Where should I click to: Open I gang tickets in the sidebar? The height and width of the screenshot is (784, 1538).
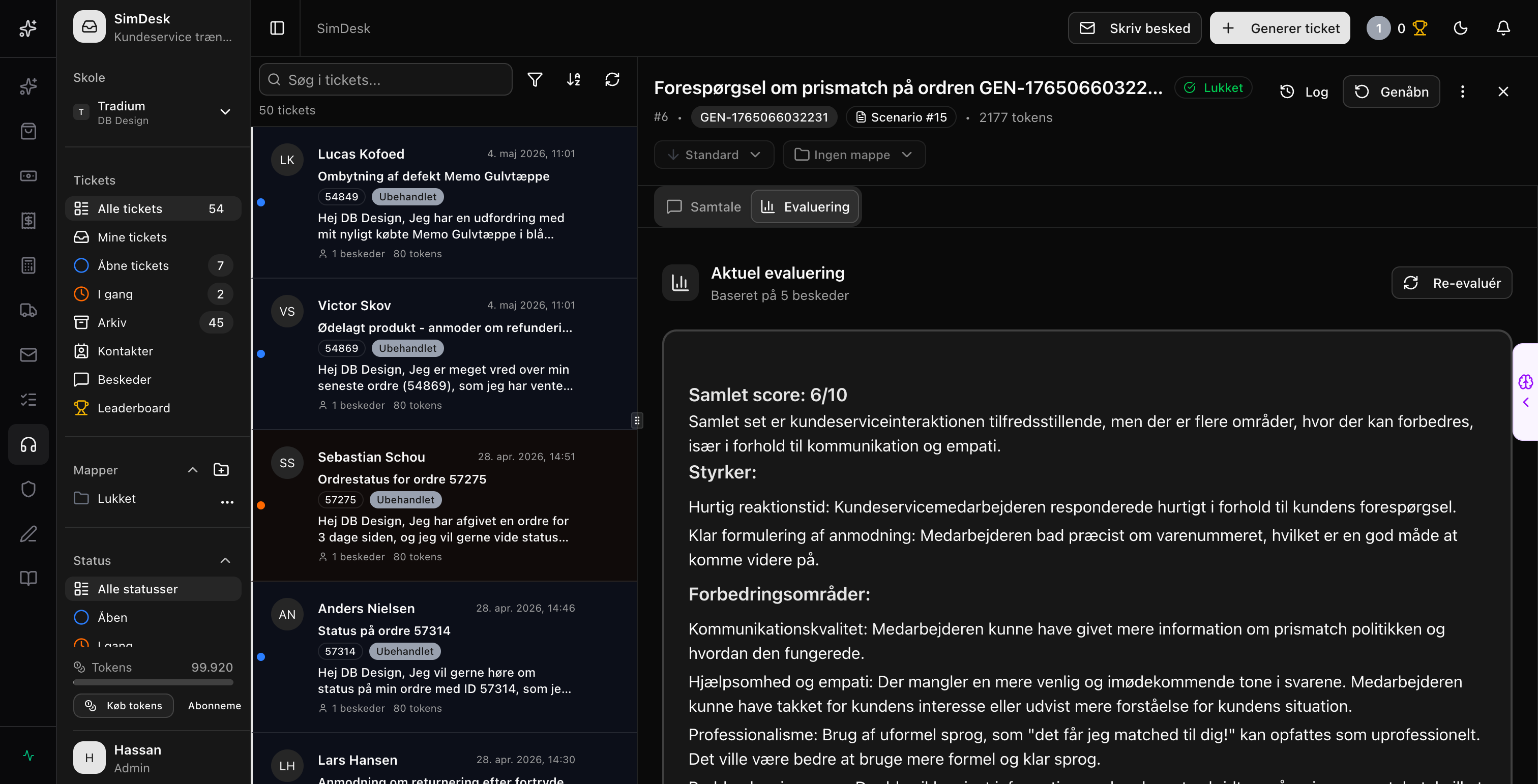click(x=154, y=294)
